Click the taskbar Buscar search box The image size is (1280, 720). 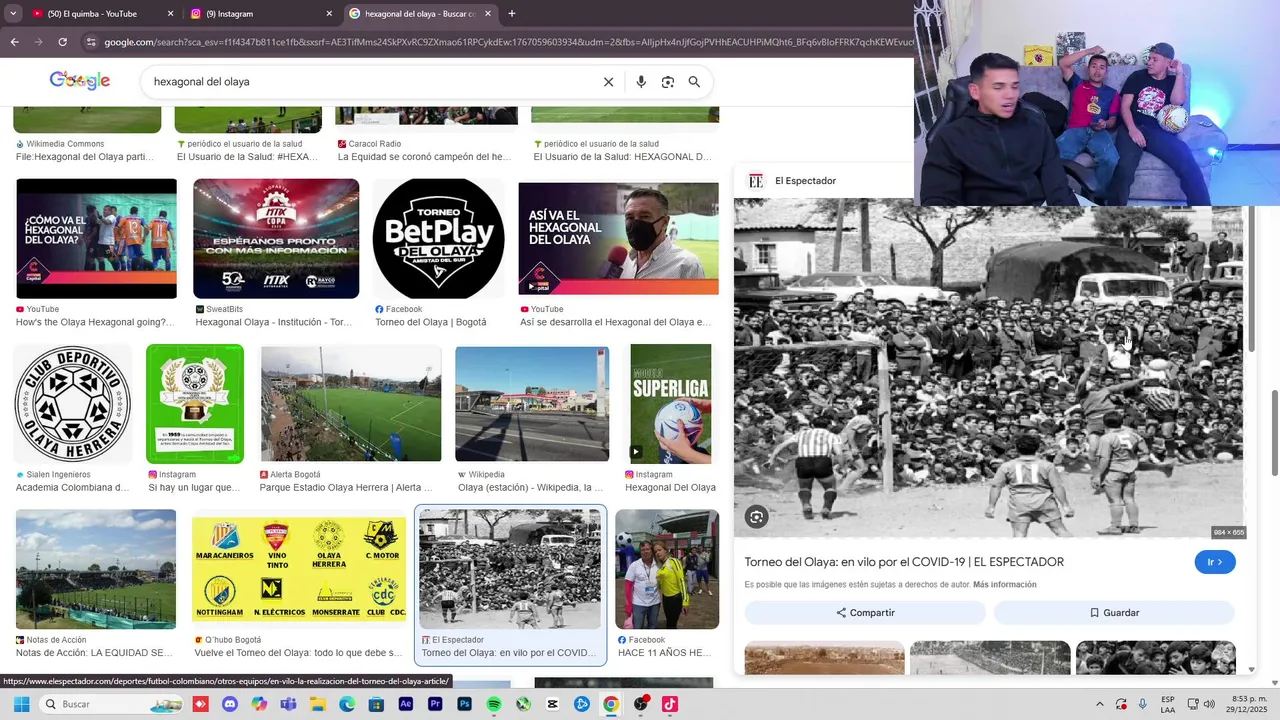[113, 704]
